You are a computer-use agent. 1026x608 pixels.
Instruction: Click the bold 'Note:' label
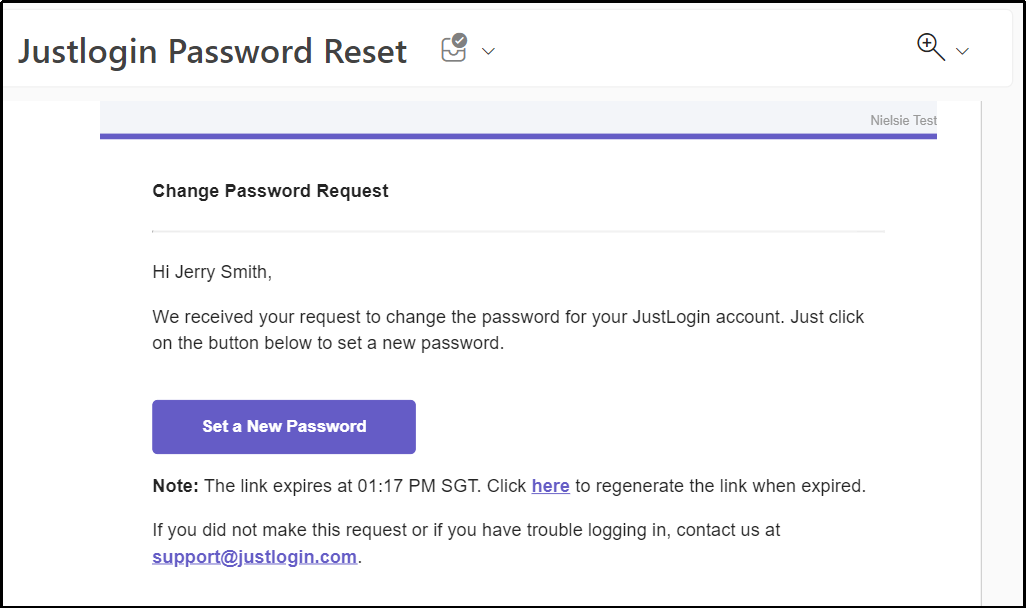pyautogui.click(x=175, y=486)
